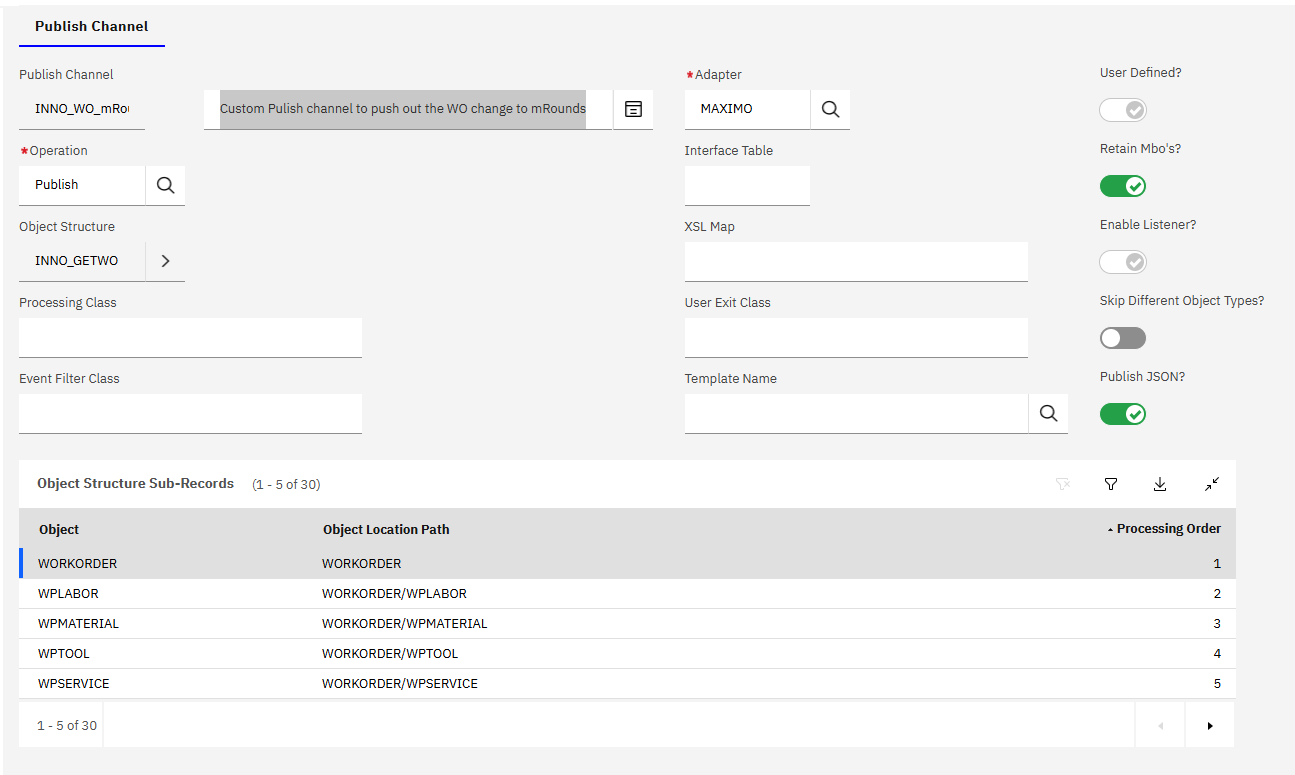Viewport: 1295px width, 775px height.
Task: Click the footer '1 - 5 of 30' text
Action: (x=67, y=725)
